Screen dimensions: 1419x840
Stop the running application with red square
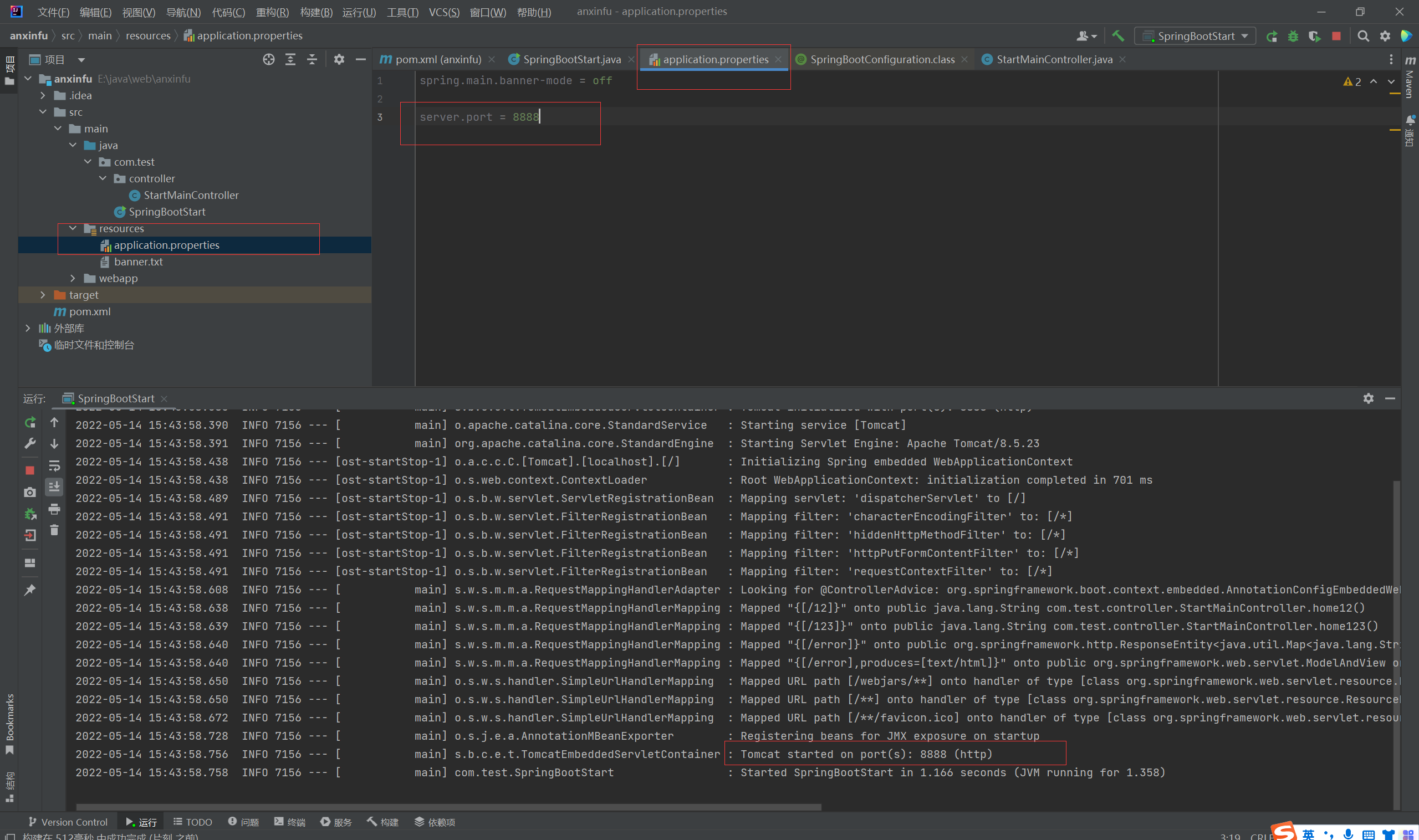coord(1336,36)
